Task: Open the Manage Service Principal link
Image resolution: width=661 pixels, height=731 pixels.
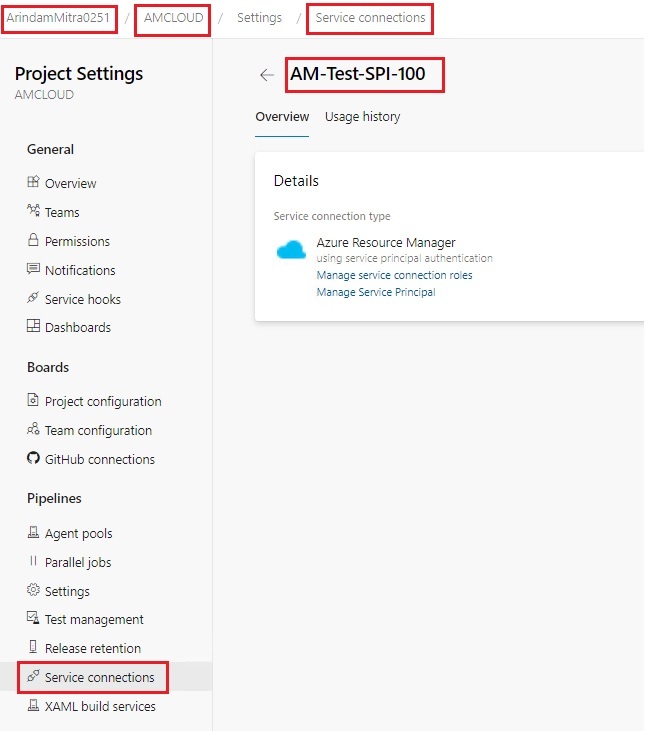Action: tap(376, 292)
